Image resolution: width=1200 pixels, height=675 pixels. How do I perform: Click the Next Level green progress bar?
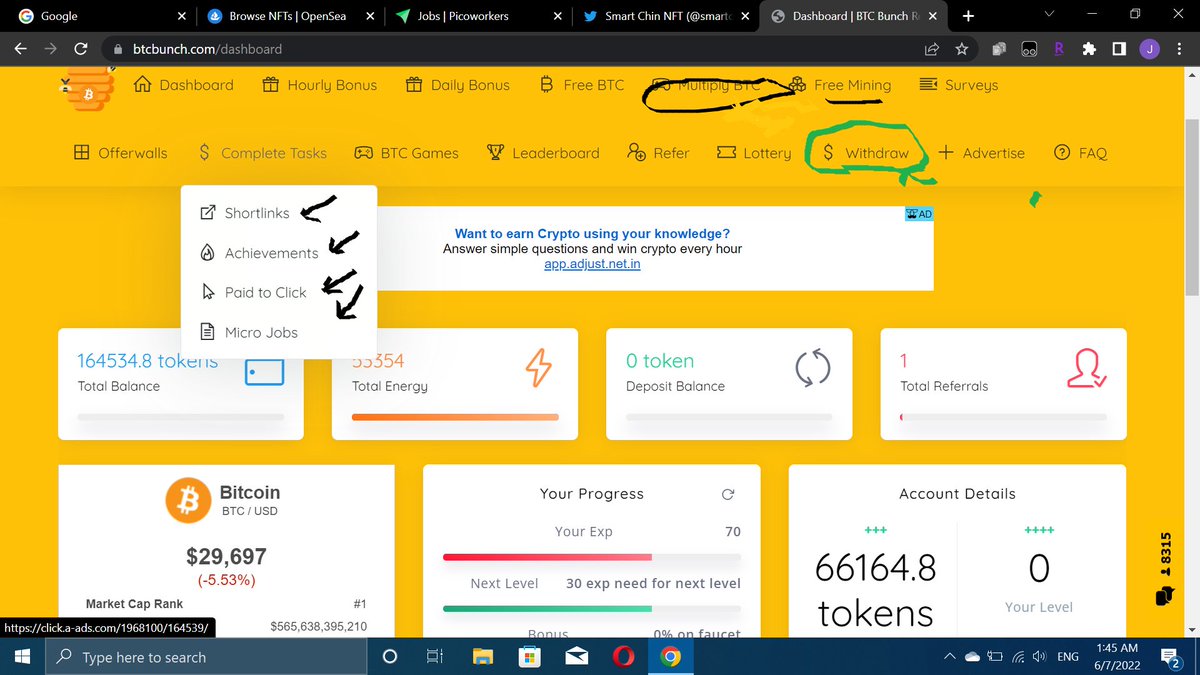click(x=592, y=608)
